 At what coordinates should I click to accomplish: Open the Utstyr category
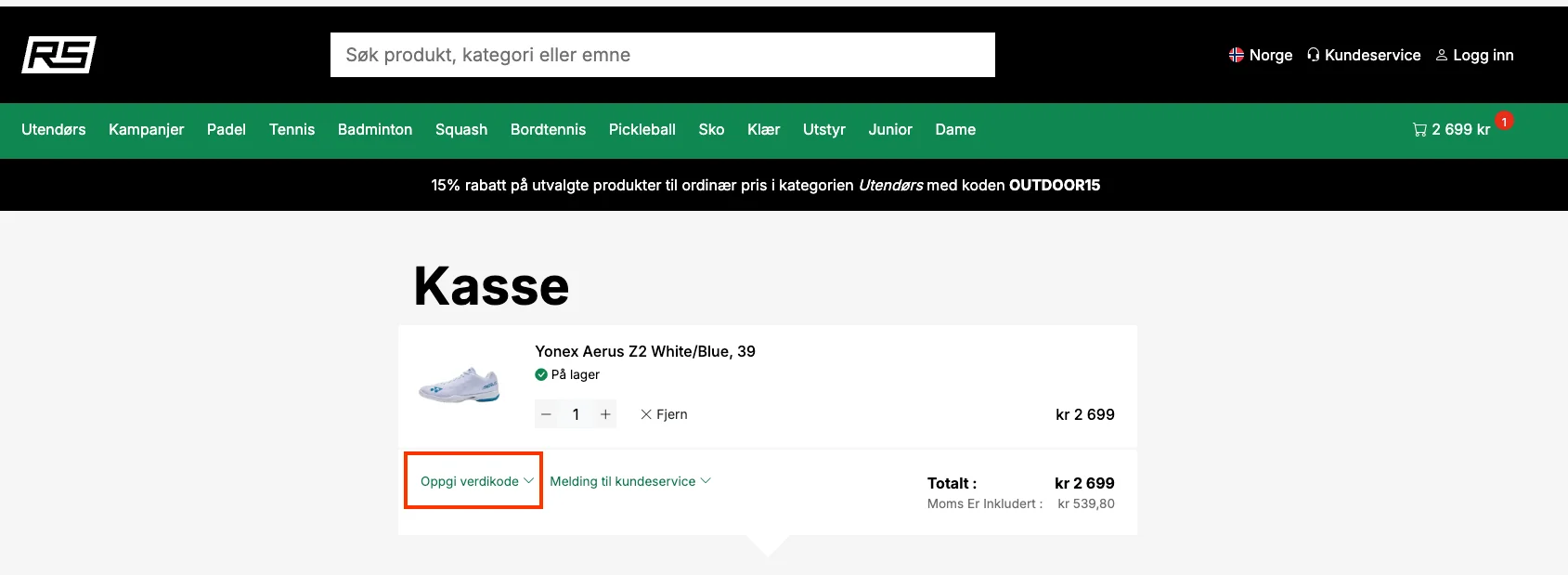point(824,130)
